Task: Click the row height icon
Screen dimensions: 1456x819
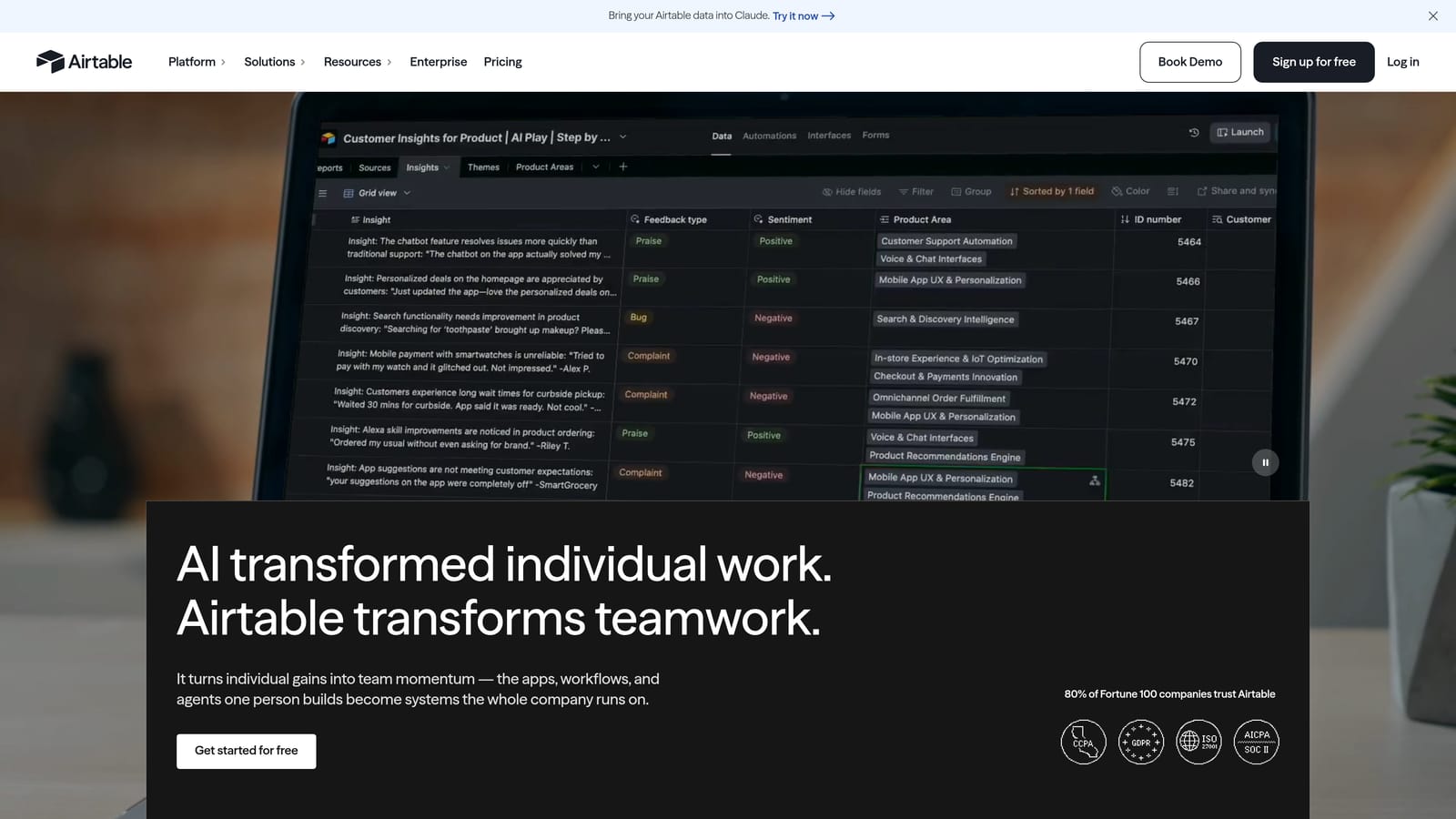Action: [x=1173, y=191]
